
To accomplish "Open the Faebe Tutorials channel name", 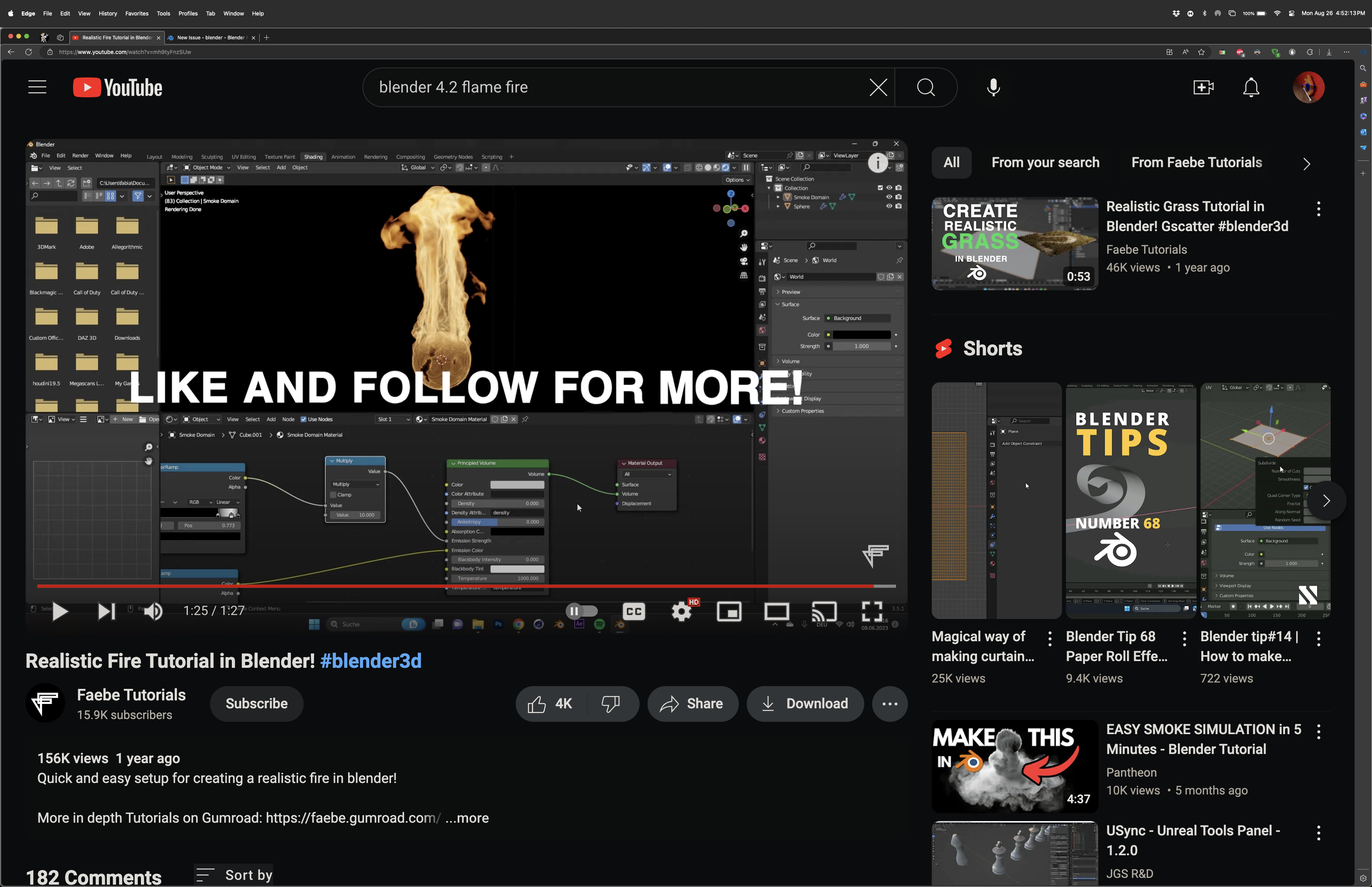I will (x=131, y=694).
